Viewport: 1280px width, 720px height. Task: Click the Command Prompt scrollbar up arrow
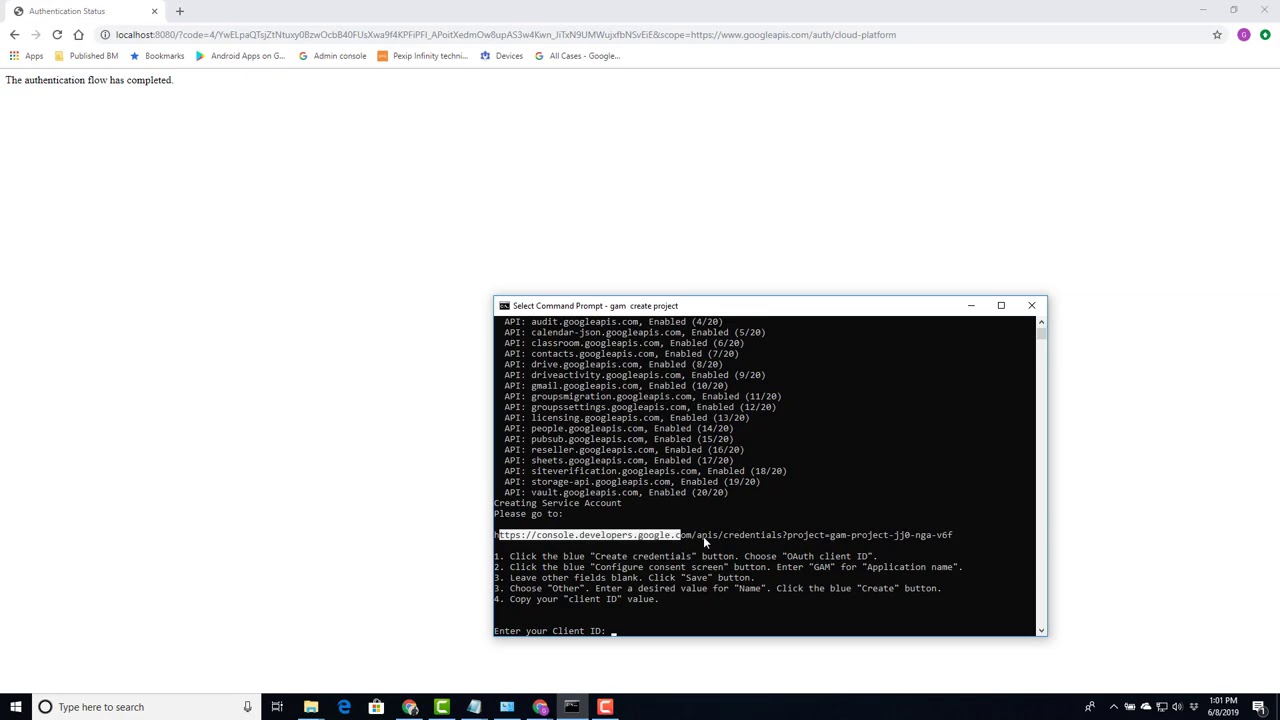[x=1041, y=322]
